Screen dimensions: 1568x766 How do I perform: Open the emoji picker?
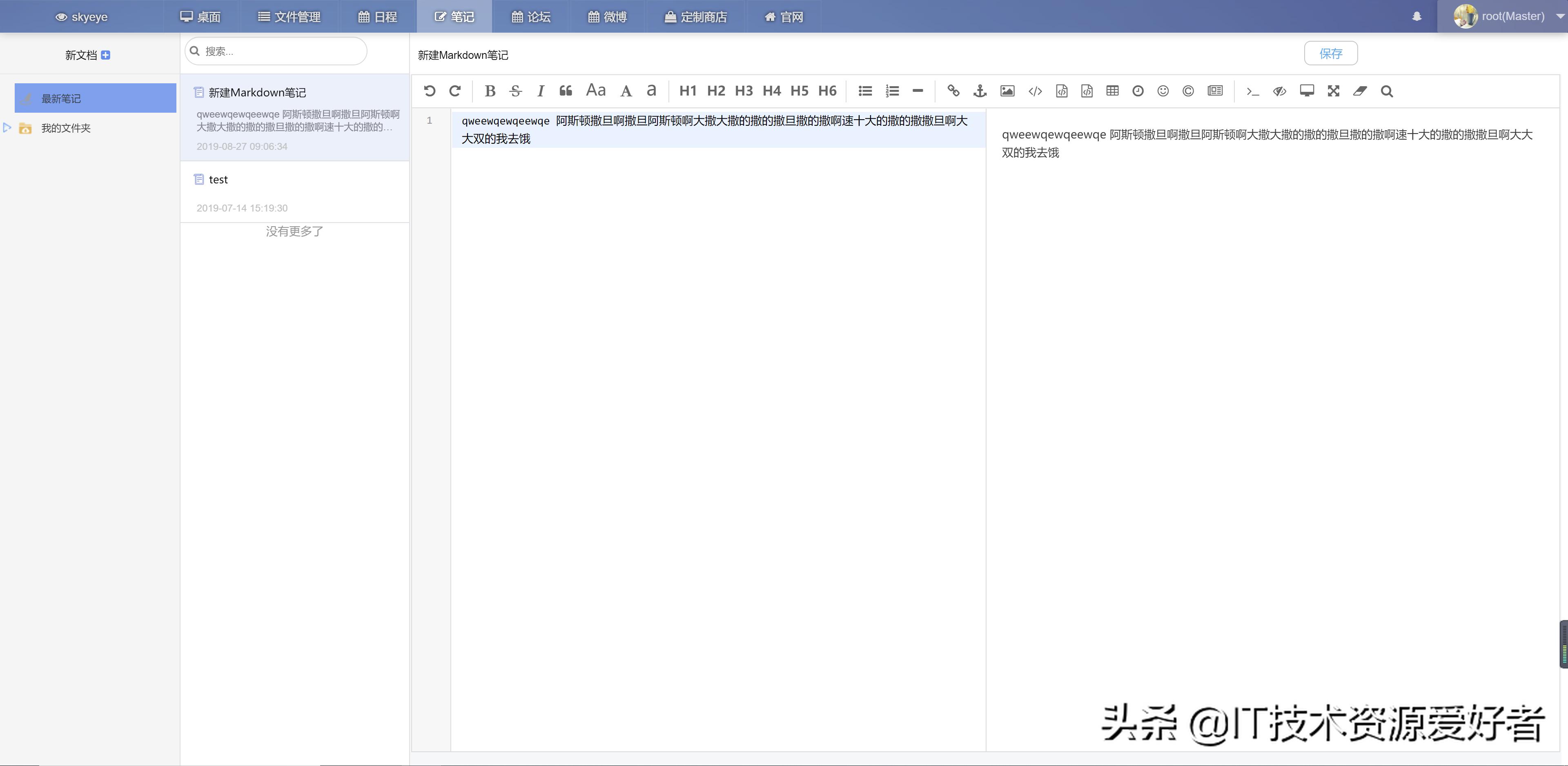click(1163, 91)
